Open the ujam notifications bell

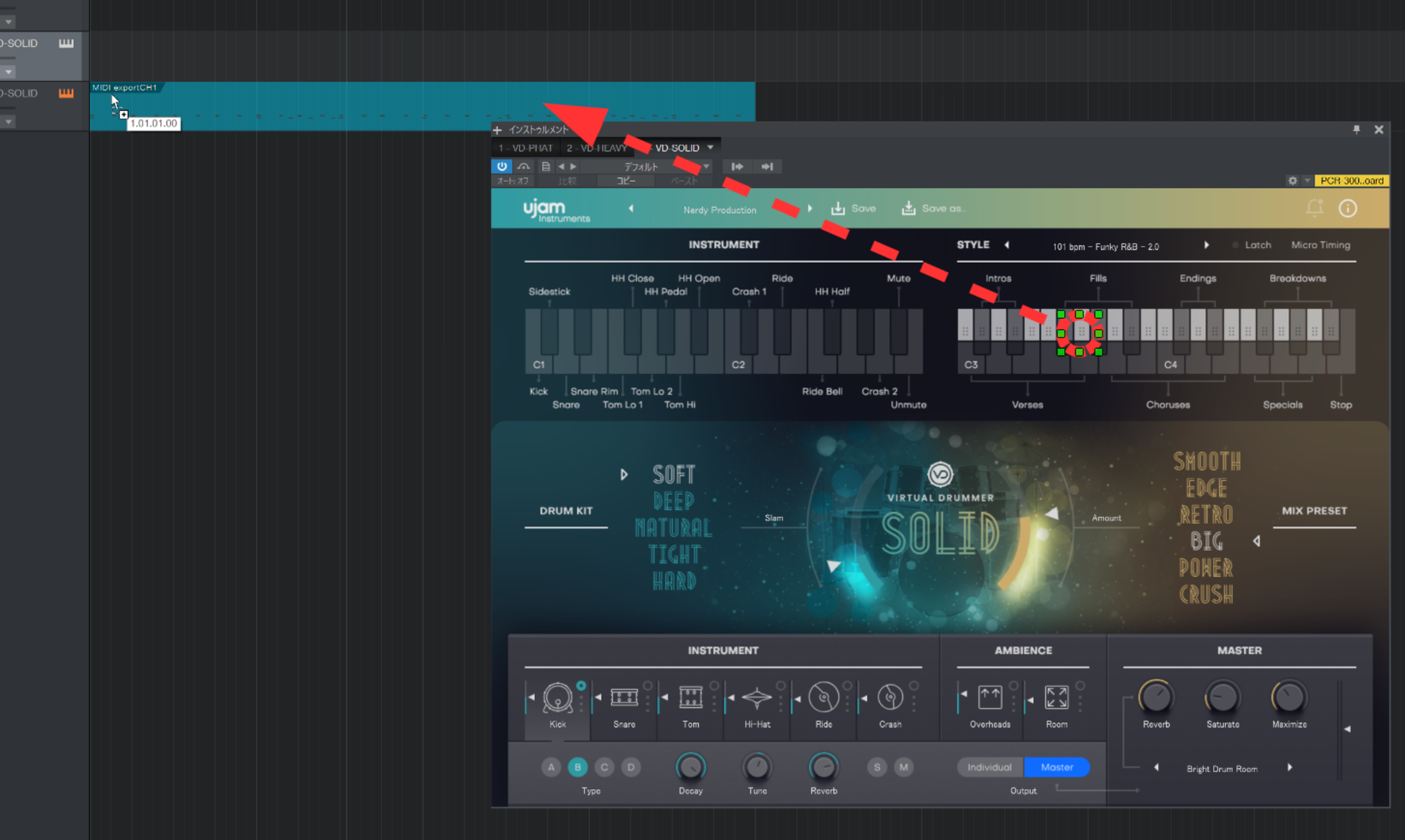(1314, 208)
